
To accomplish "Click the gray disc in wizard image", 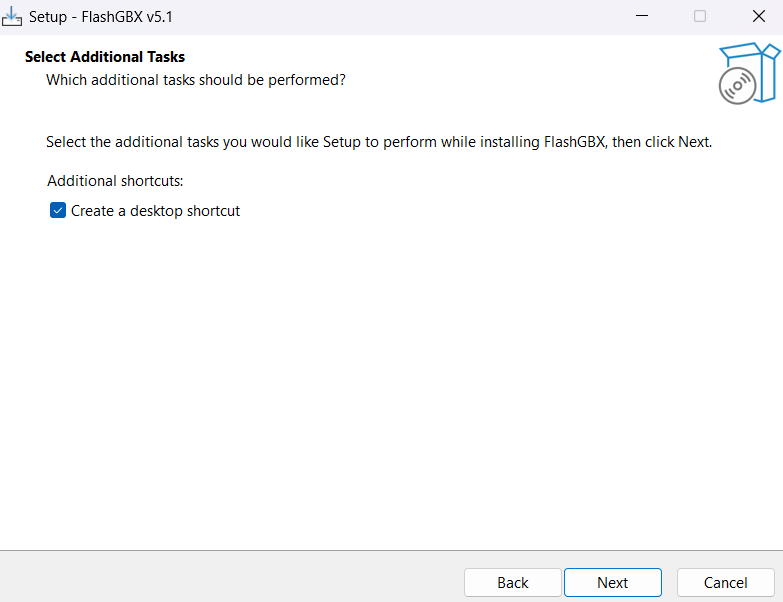I will coord(737,86).
